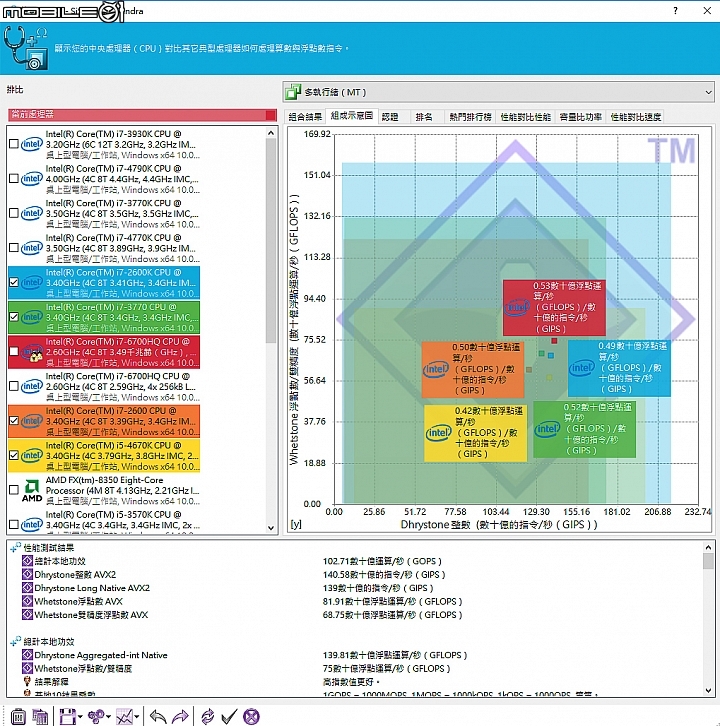This screenshot has width=720, height=726.
Task: Click Intel logo in yellow 0.42 chart box
Action: coord(438,433)
